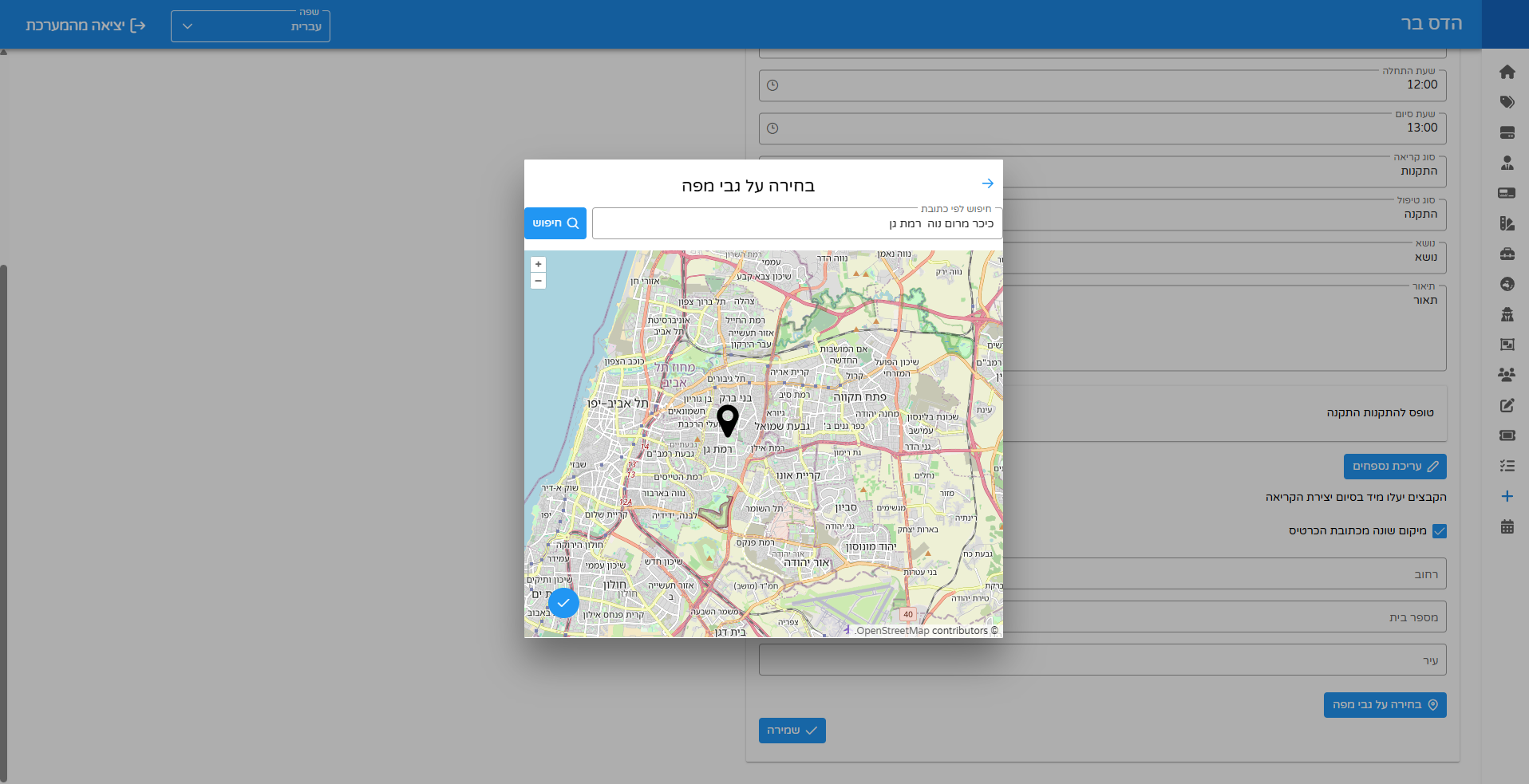Open the home icon in sidebar
Screen dimensions: 1529x784
point(1507,72)
